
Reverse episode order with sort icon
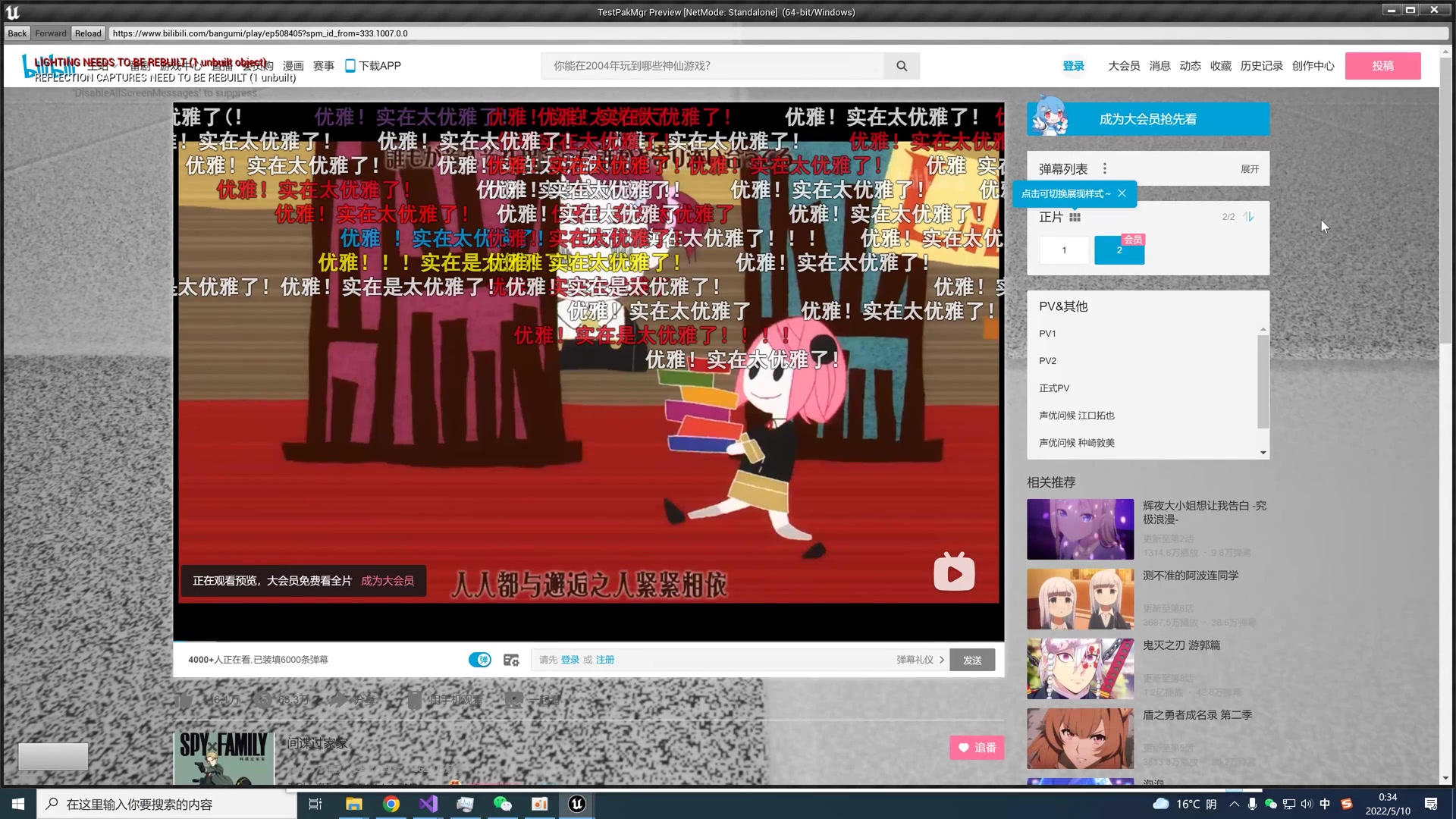[1248, 217]
